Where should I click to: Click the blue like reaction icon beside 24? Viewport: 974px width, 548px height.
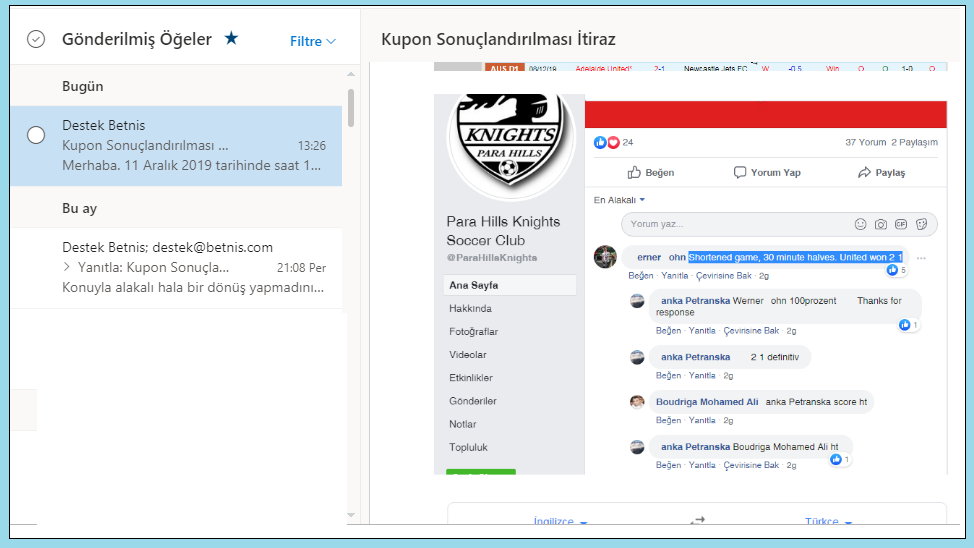pos(600,142)
